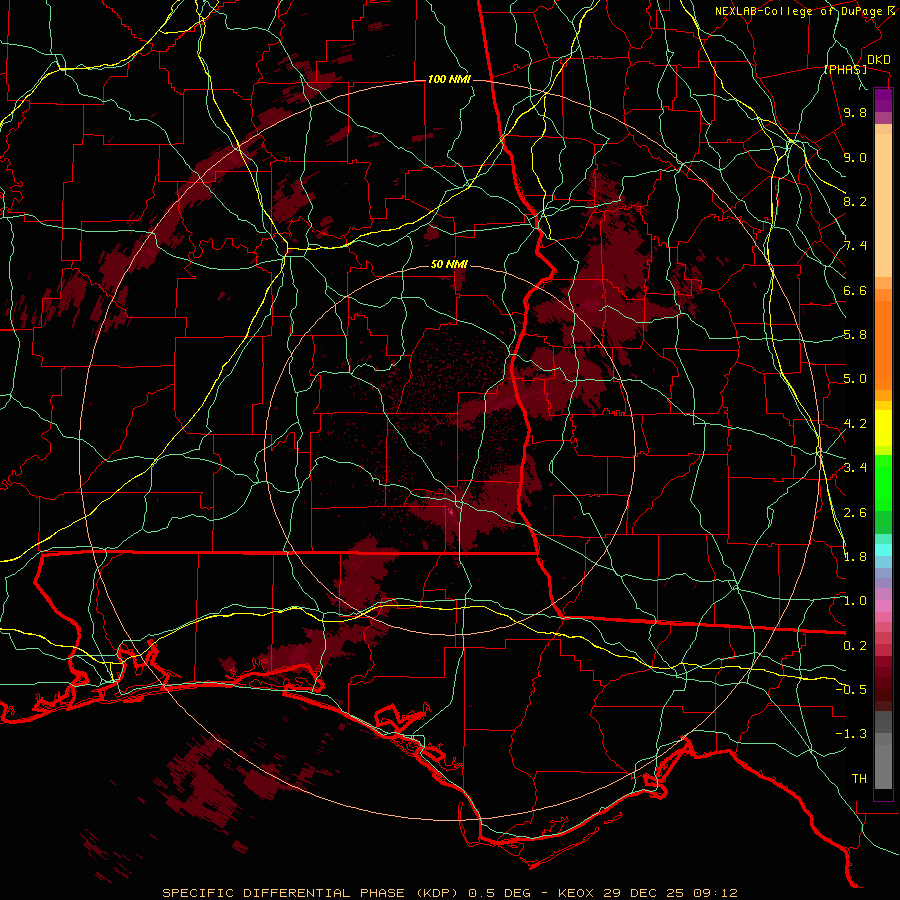The height and width of the screenshot is (900, 900).
Task: Click the [PHAS] units label
Action: 845,69
